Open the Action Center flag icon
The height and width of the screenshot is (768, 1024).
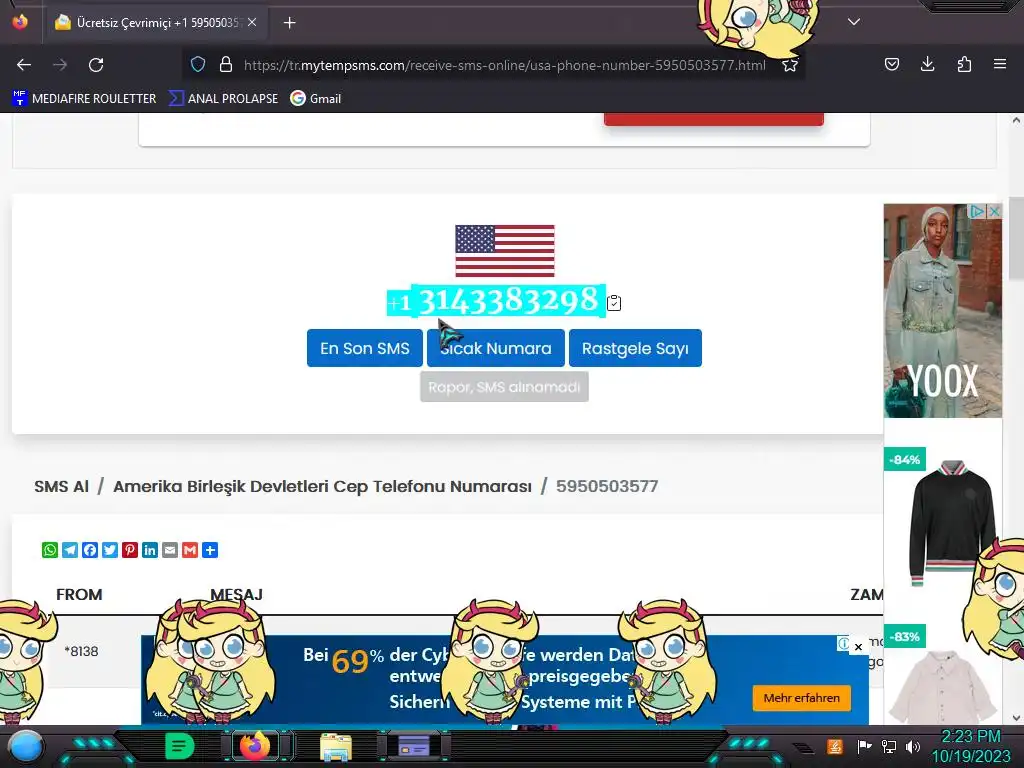coord(864,746)
